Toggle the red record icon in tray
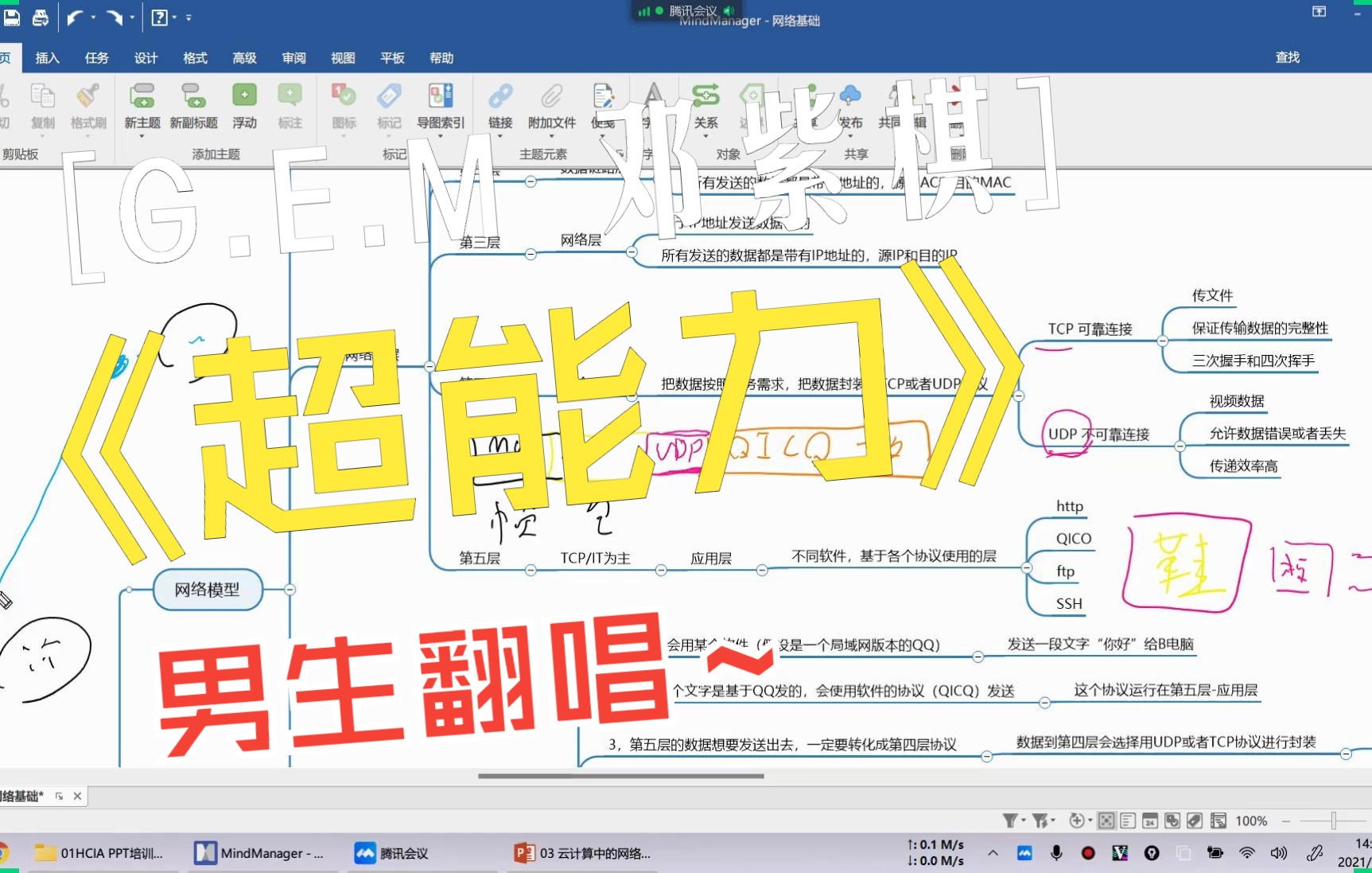 [1088, 853]
